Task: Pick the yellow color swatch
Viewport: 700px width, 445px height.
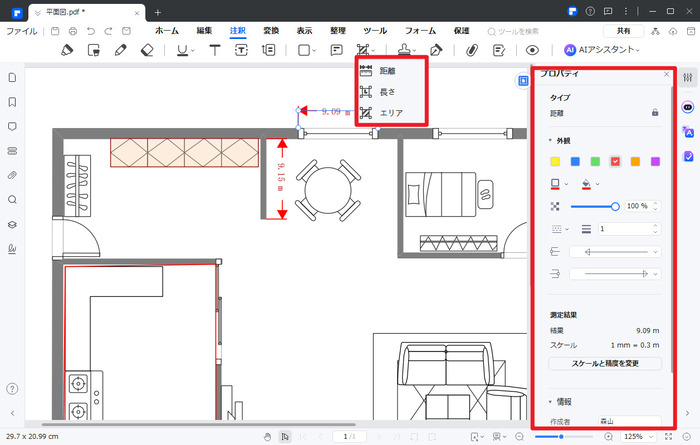Action: click(555, 161)
